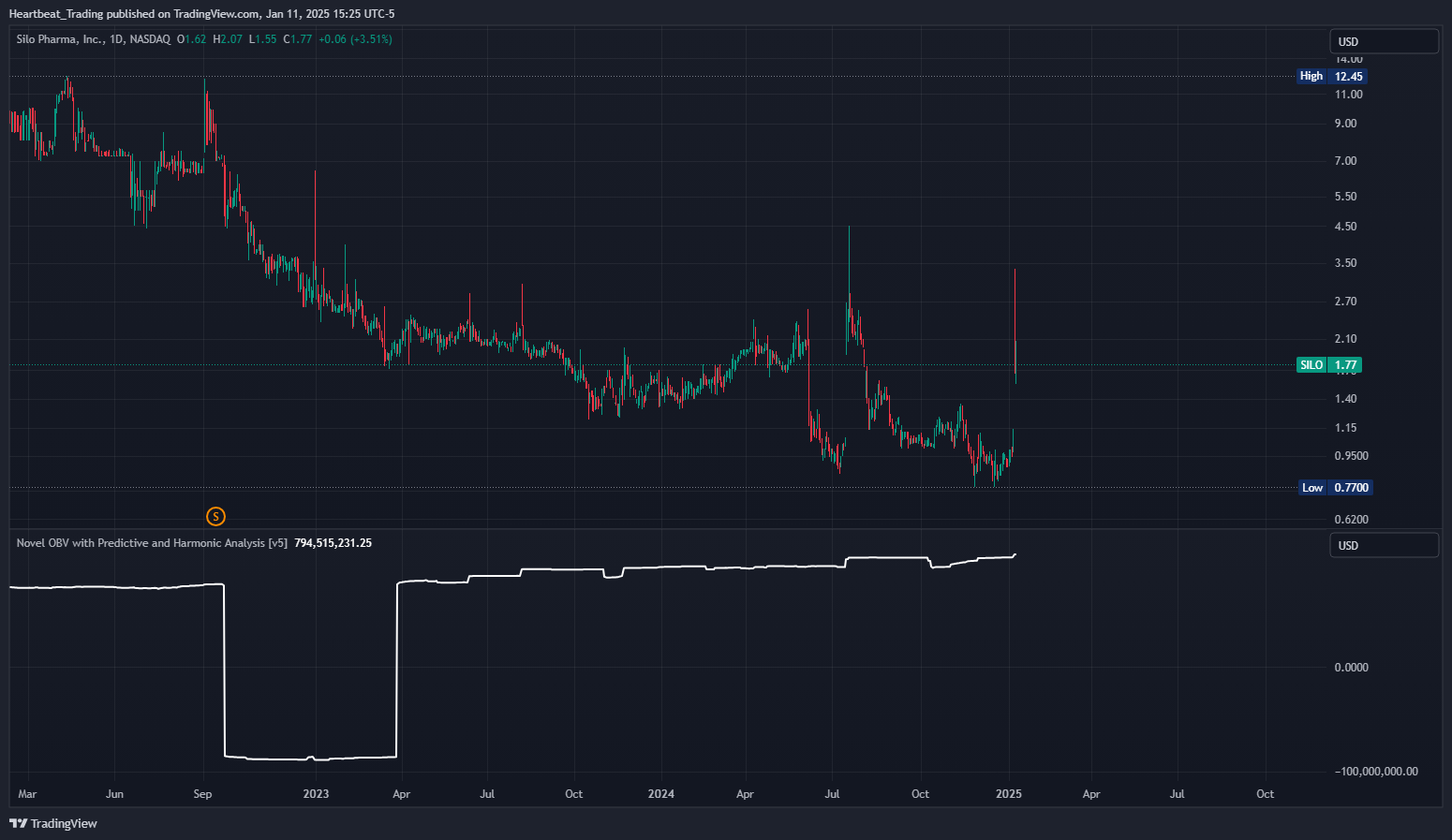
Task: Click the Heartbeat_Trading published header text
Action: tap(201, 14)
